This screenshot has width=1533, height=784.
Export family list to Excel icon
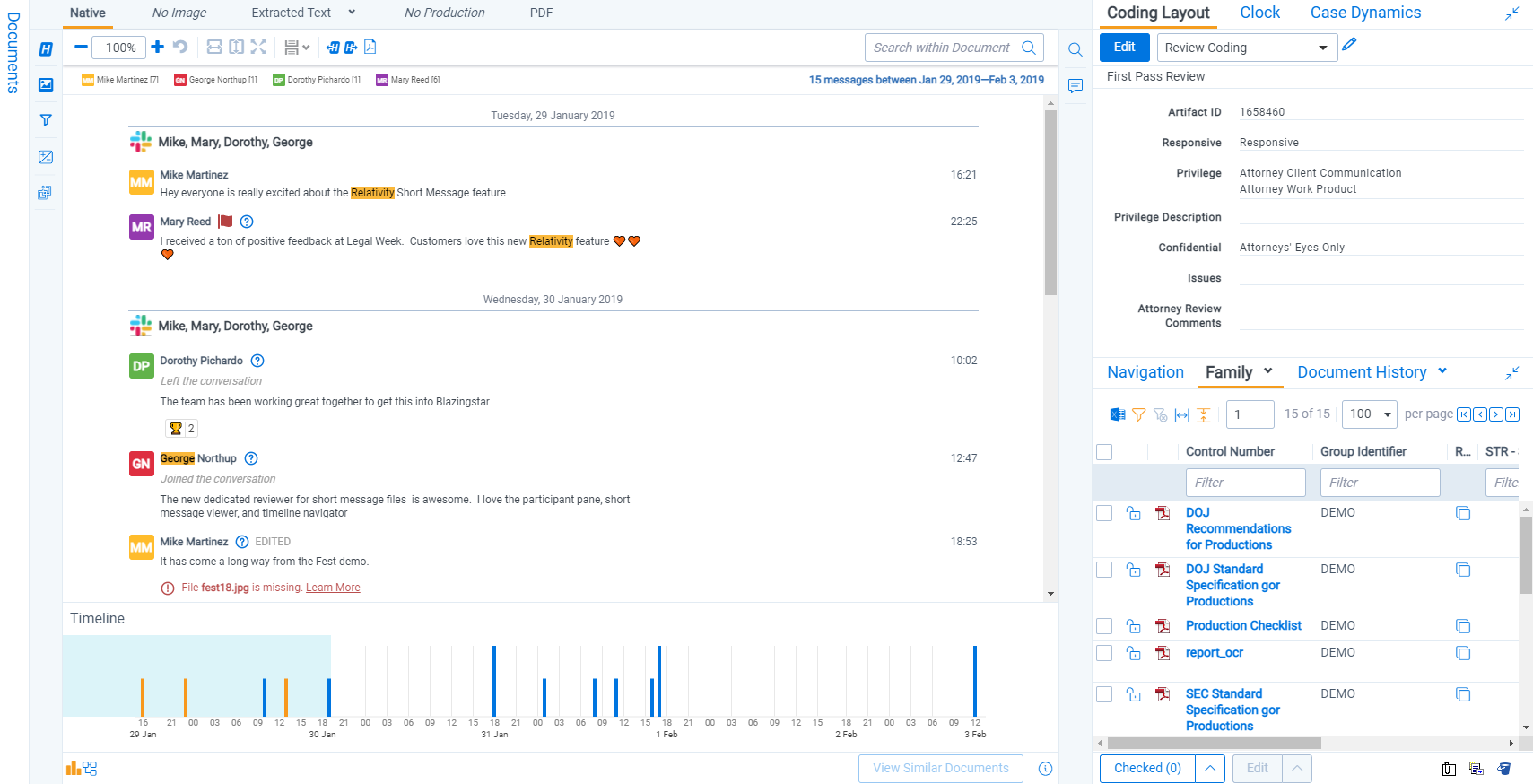tap(1118, 414)
